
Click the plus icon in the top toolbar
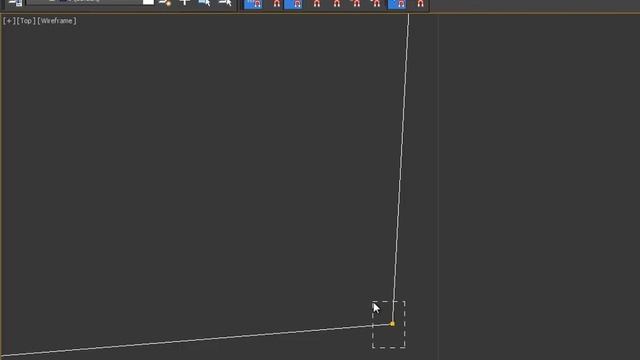pos(184,3)
